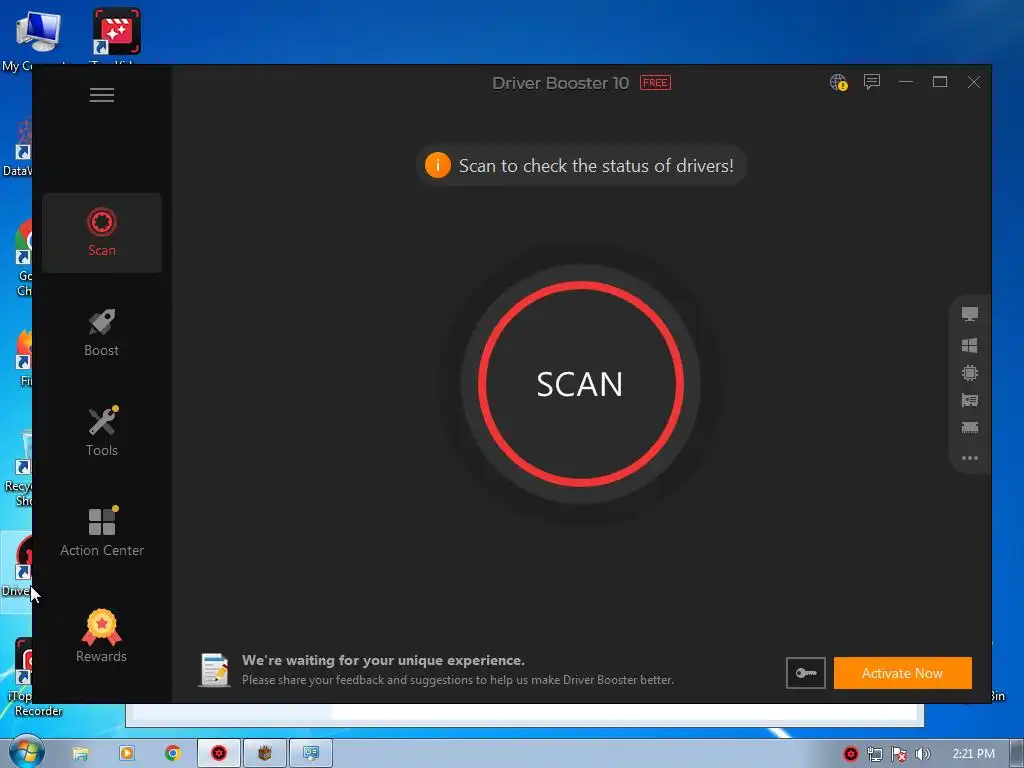Click the globe warning icon in title bar
1024x768 pixels.
(x=839, y=82)
